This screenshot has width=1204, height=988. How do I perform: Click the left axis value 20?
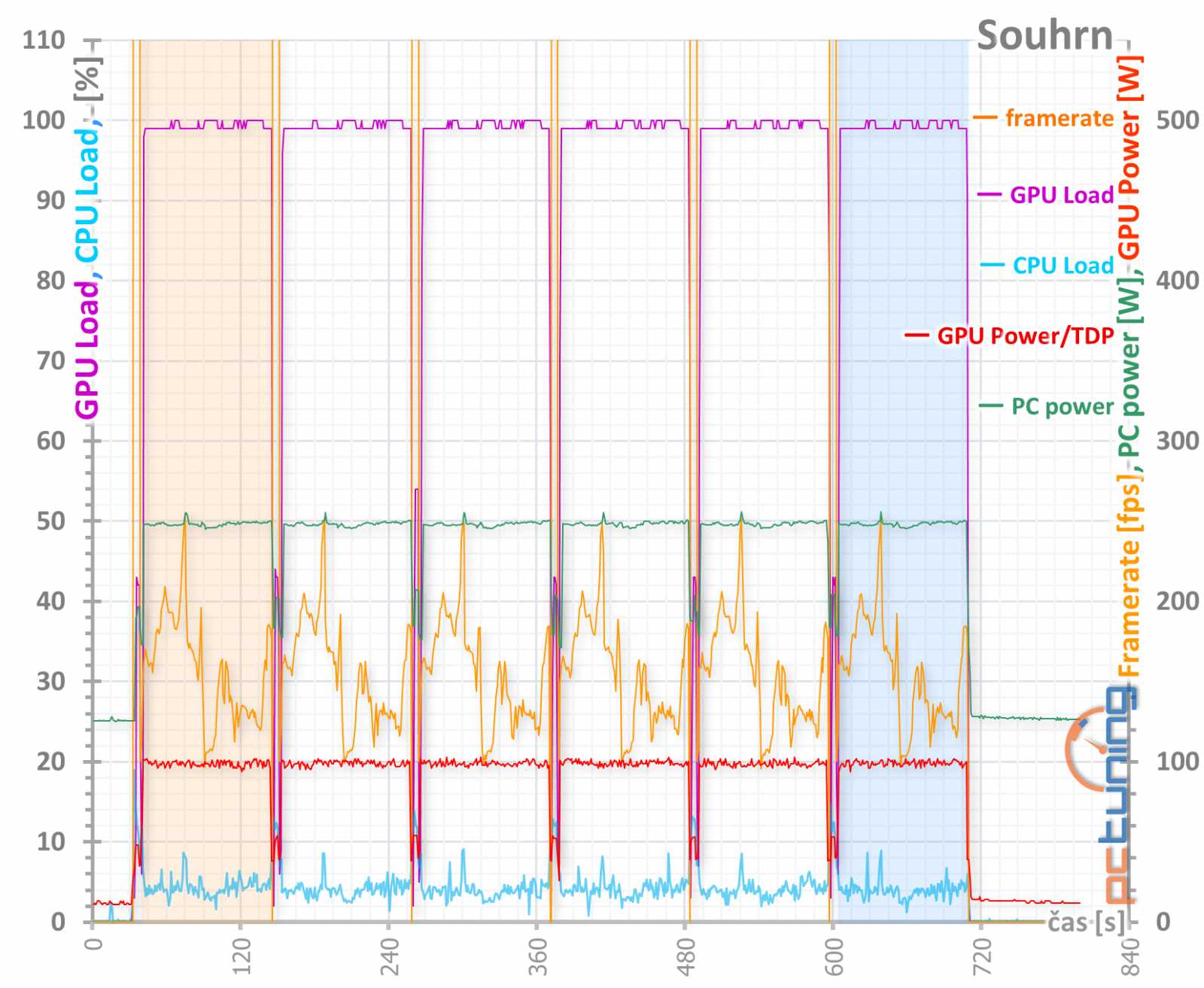click(x=51, y=761)
